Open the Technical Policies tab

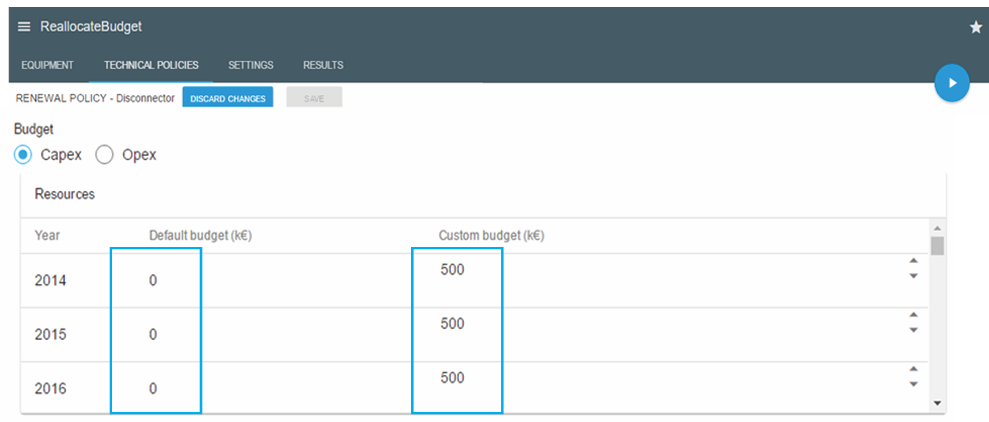(x=151, y=65)
